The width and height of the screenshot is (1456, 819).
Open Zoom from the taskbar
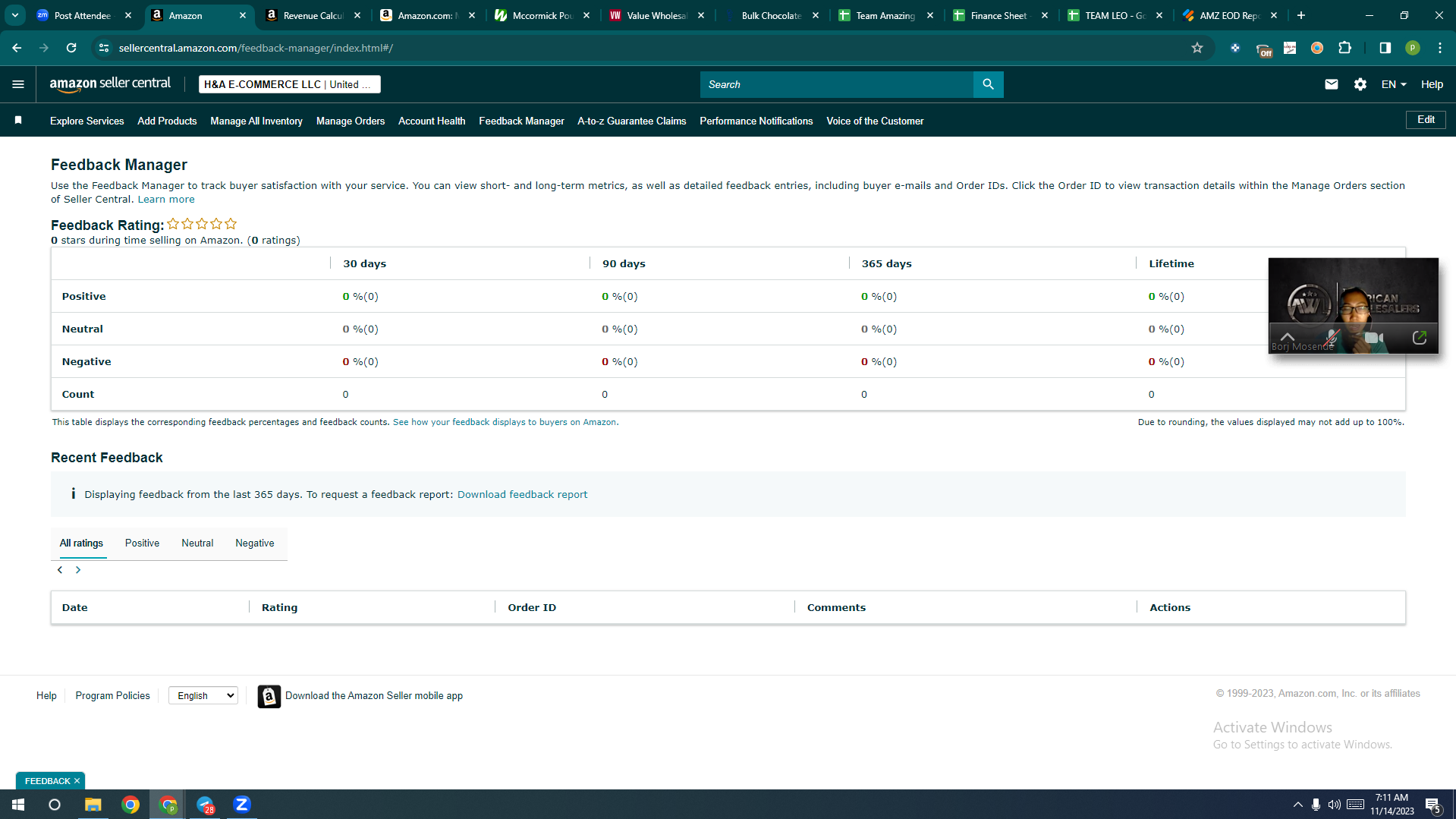242,805
